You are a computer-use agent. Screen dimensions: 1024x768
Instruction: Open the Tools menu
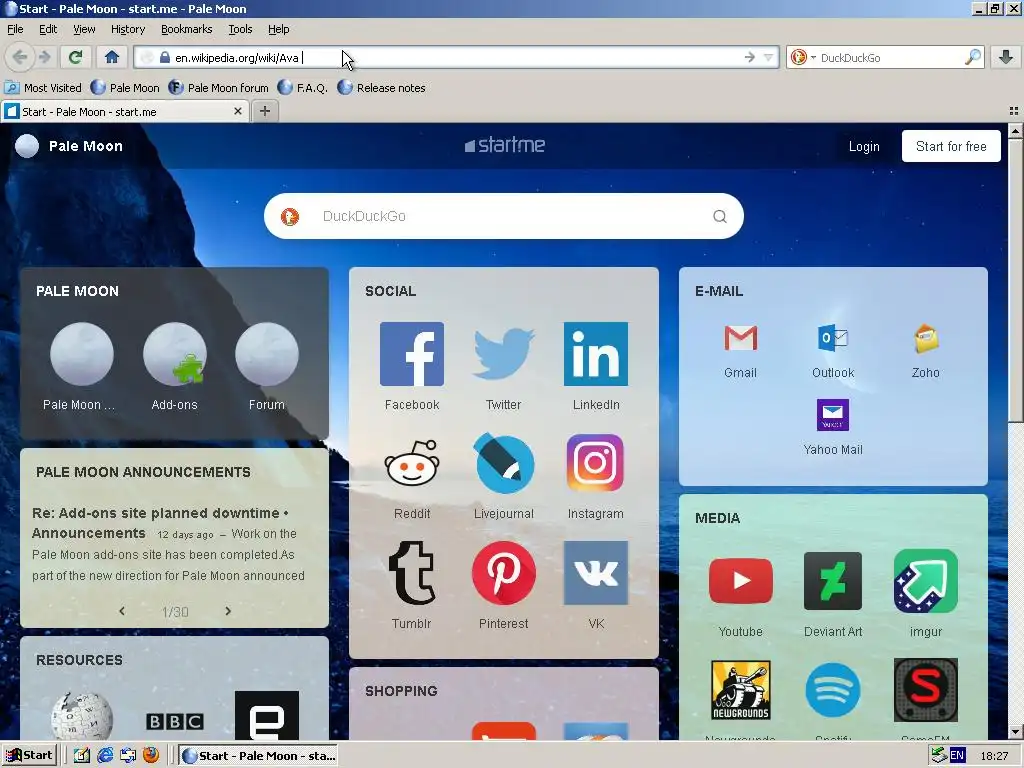tap(240, 29)
